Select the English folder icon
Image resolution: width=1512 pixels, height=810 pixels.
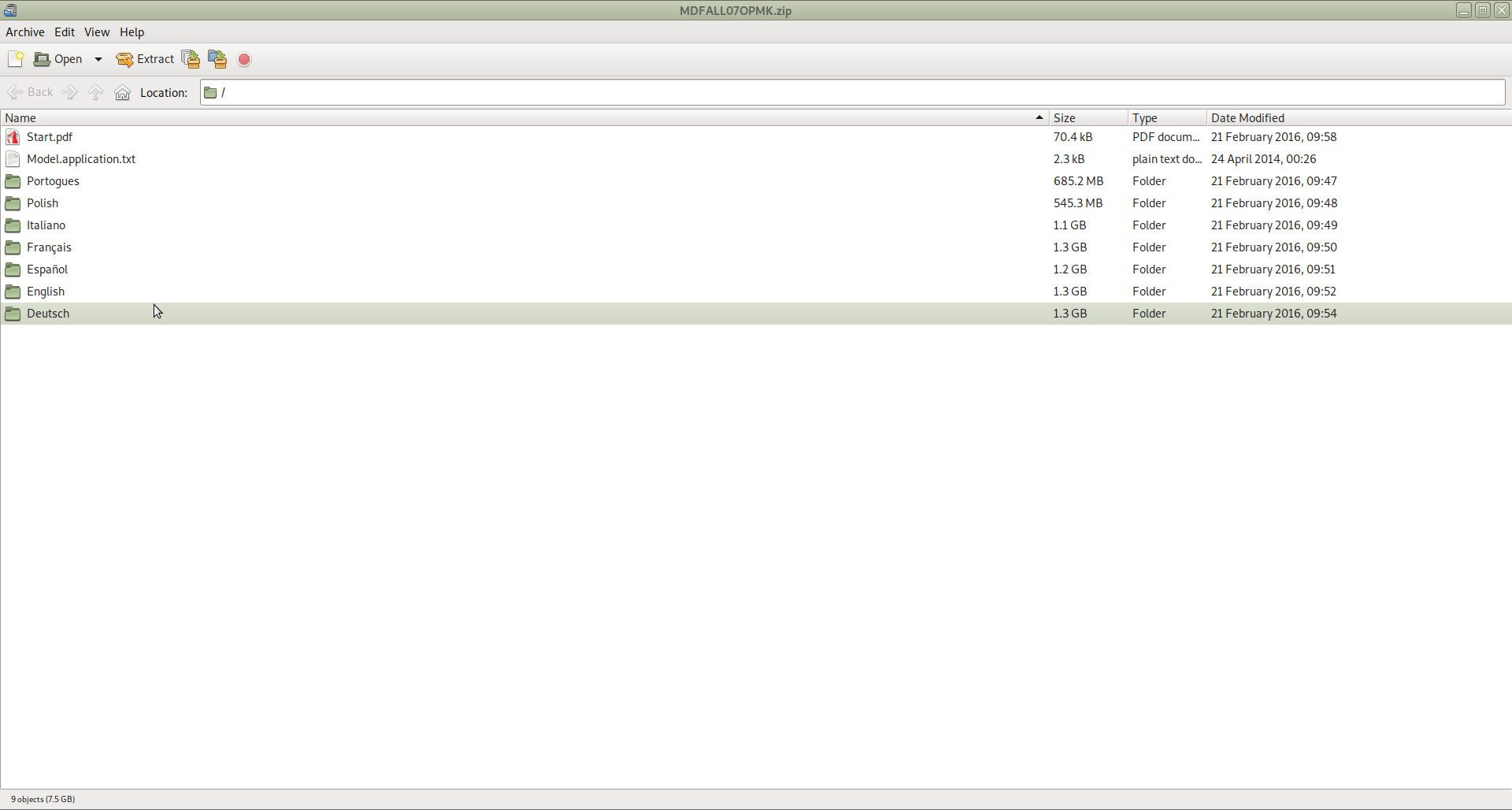(13, 292)
